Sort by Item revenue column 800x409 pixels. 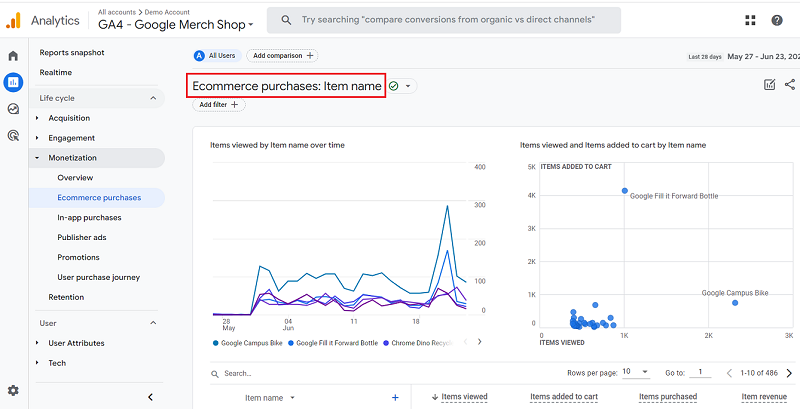(764, 397)
